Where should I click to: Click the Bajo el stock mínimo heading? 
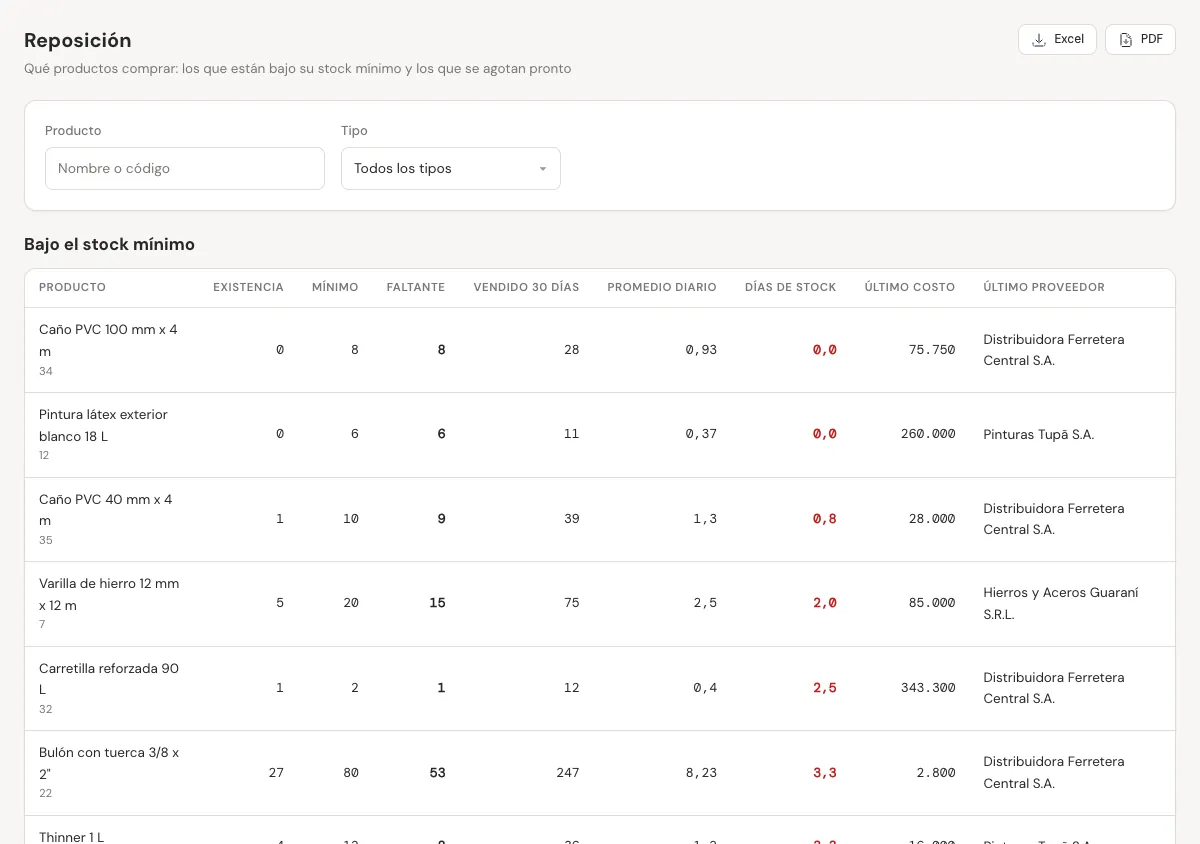[x=110, y=244]
